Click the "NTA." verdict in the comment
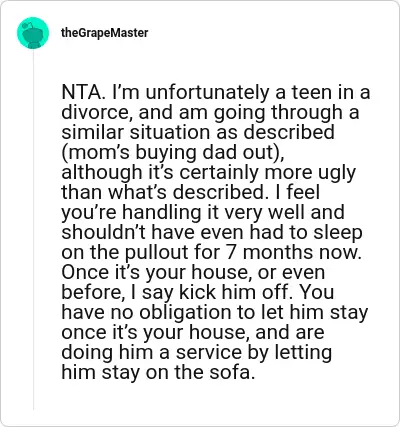Image resolution: width=400 pixels, height=427 pixels. (x=83, y=92)
